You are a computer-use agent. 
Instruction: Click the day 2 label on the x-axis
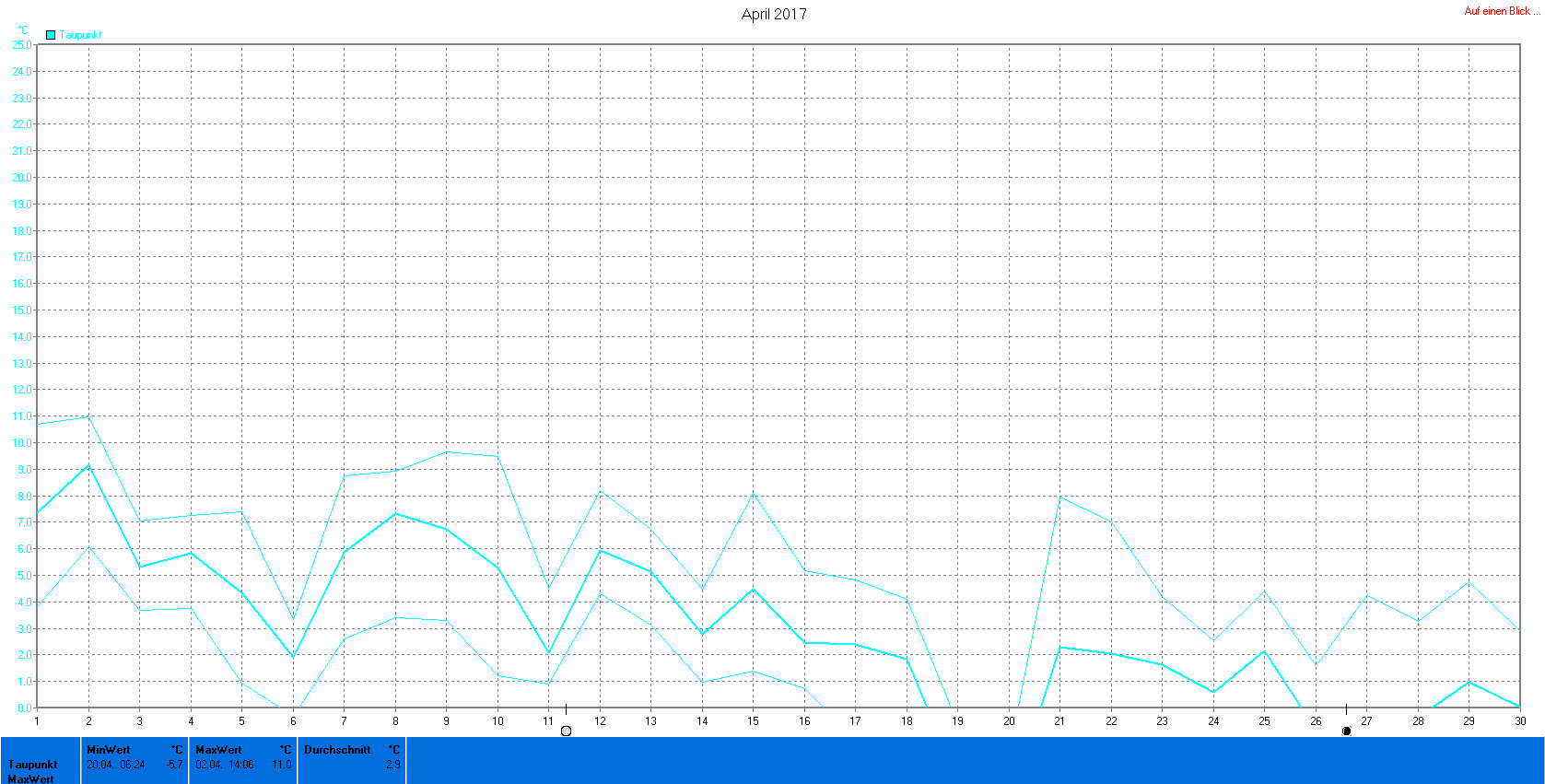click(88, 721)
